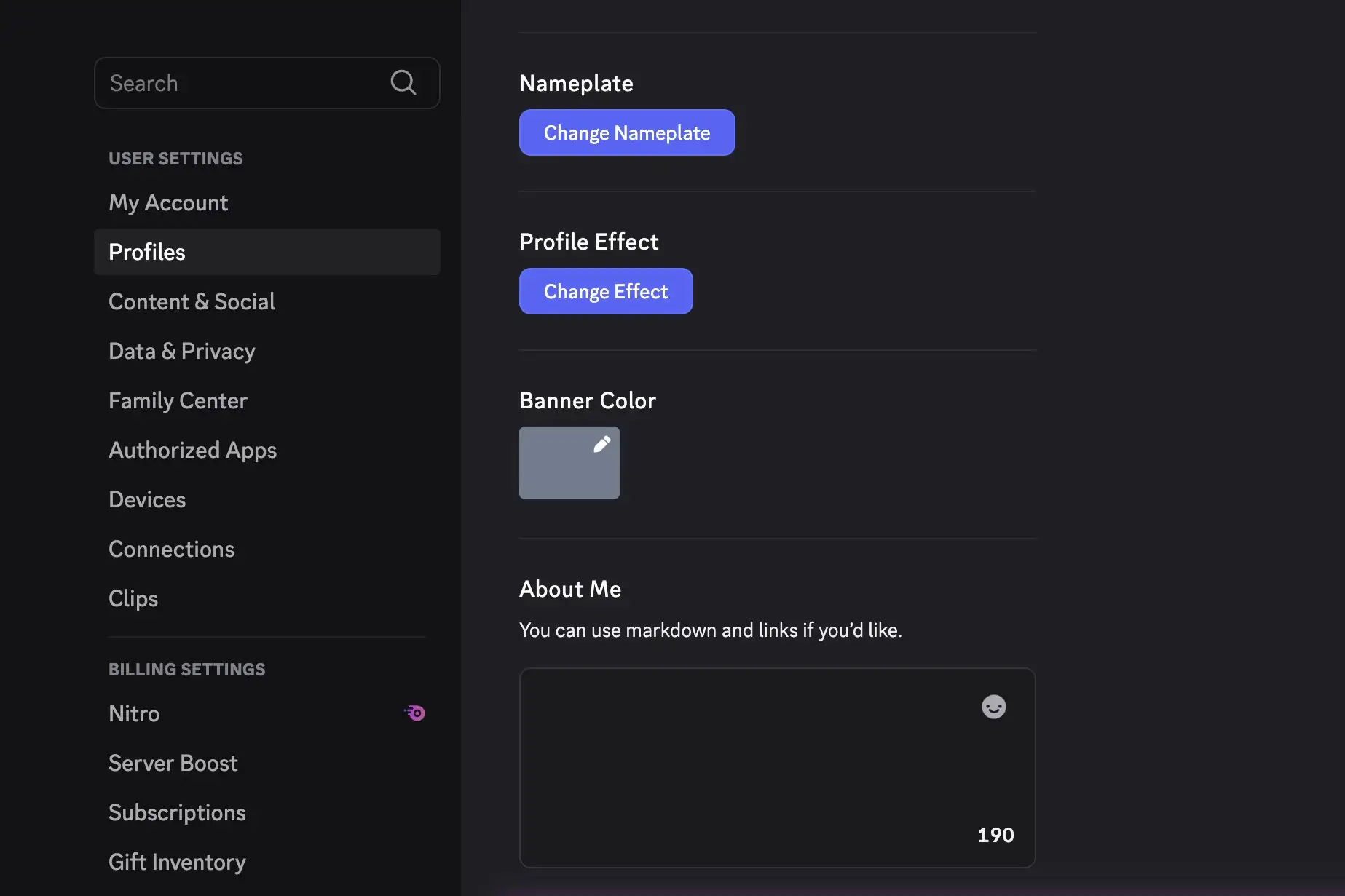1345x896 pixels.
Task: Open the Banner Color swatch picker
Action: tap(569, 463)
